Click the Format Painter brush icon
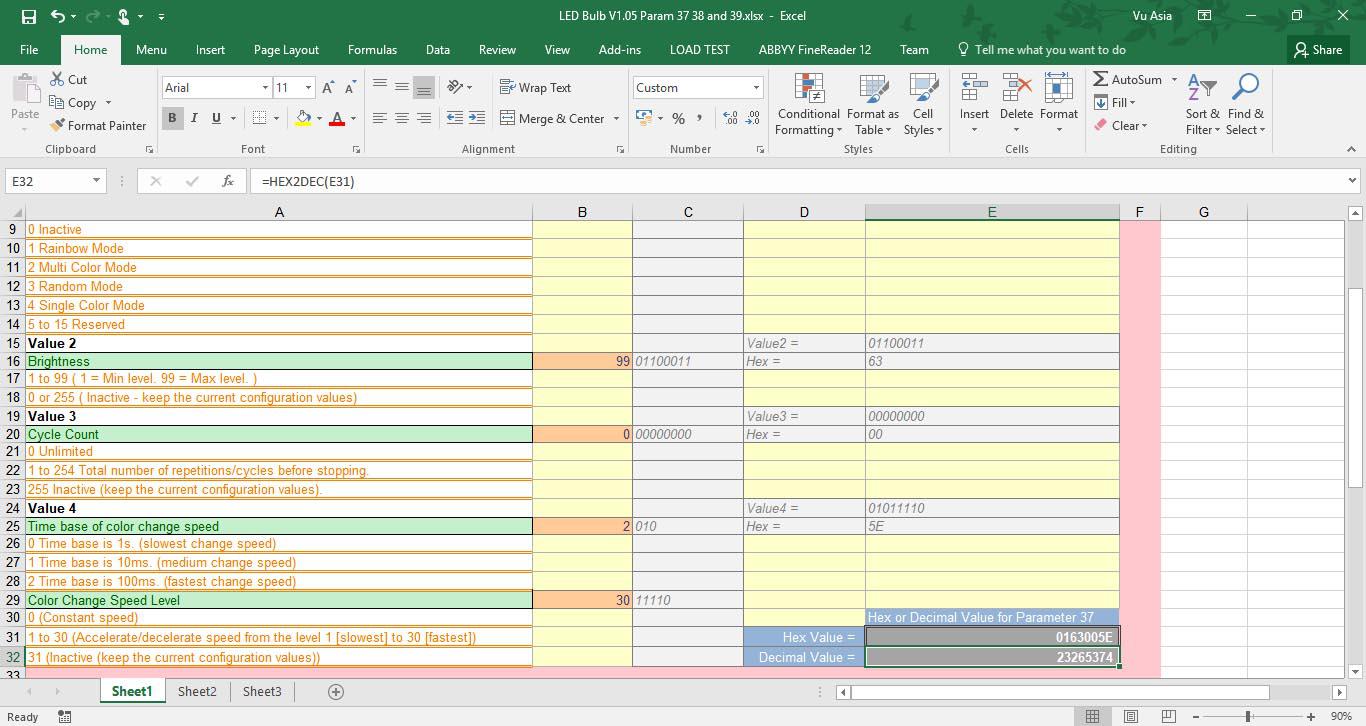Screen dimensions: 1366x726 57,126
